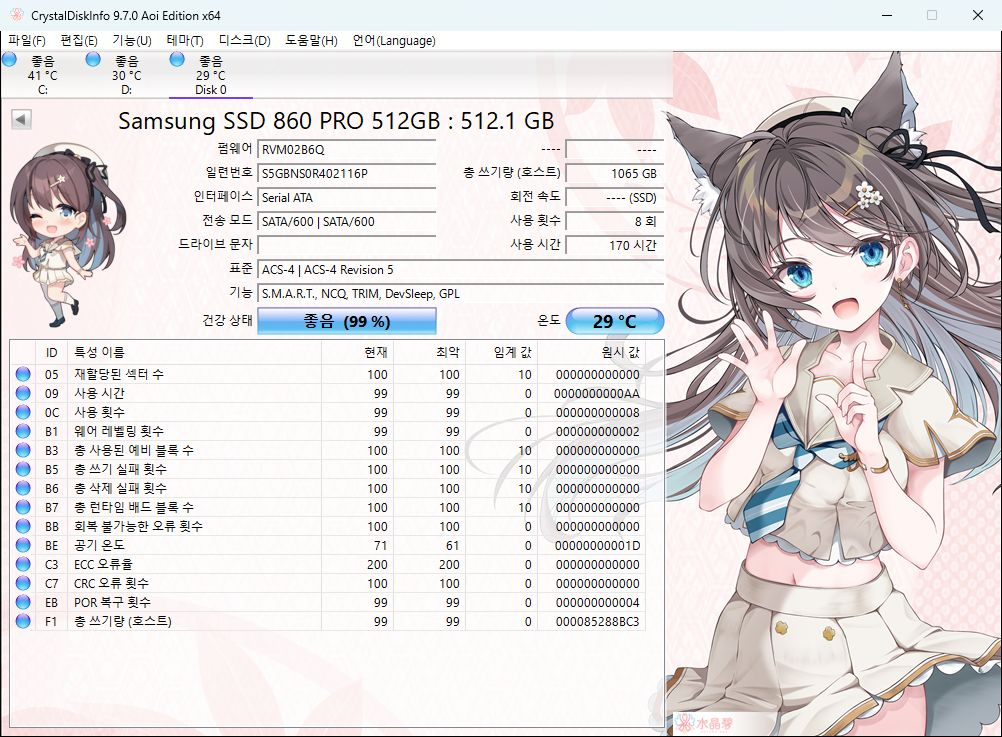Click status icon next to CRC 오류 횟수
1002x737 pixels.
tap(22, 583)
